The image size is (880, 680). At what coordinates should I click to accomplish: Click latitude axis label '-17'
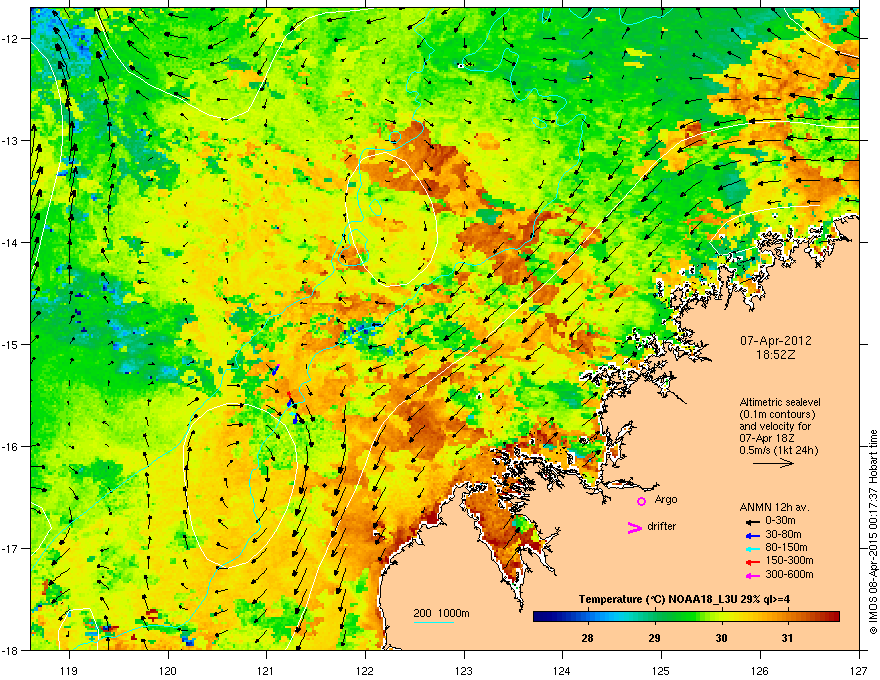(10, 548)
